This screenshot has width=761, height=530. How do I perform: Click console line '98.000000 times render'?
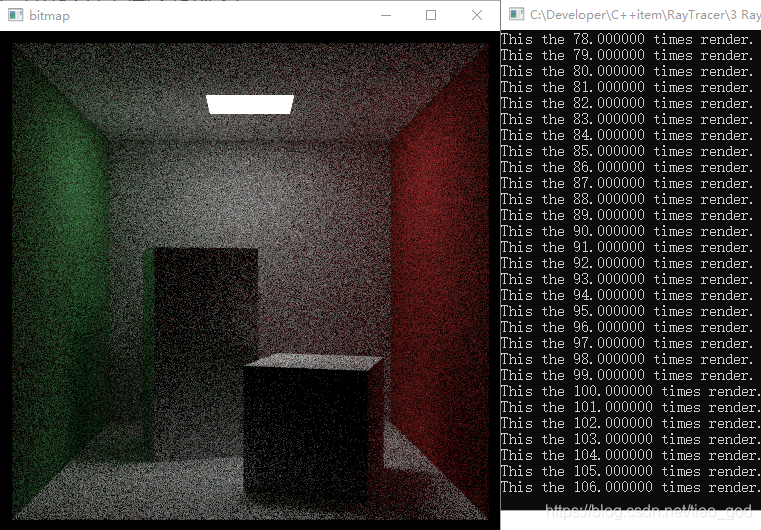[x=627, y=360]
